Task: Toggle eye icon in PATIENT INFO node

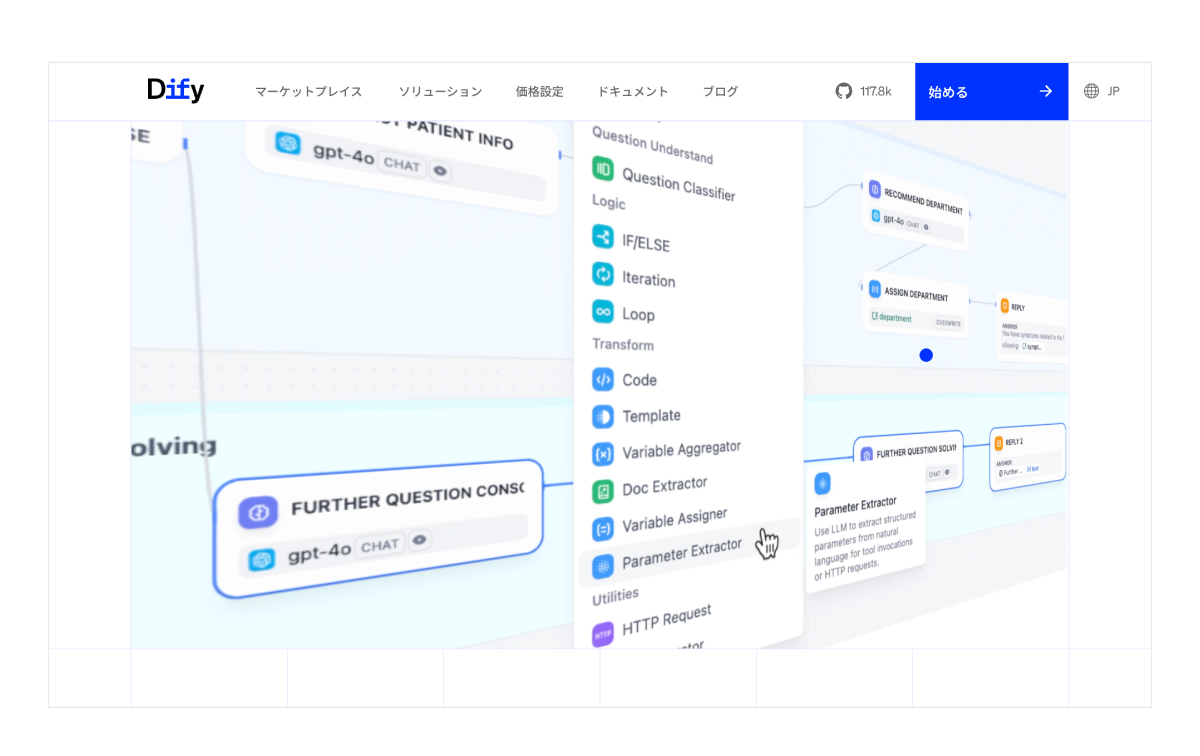Action: (440, 172)
